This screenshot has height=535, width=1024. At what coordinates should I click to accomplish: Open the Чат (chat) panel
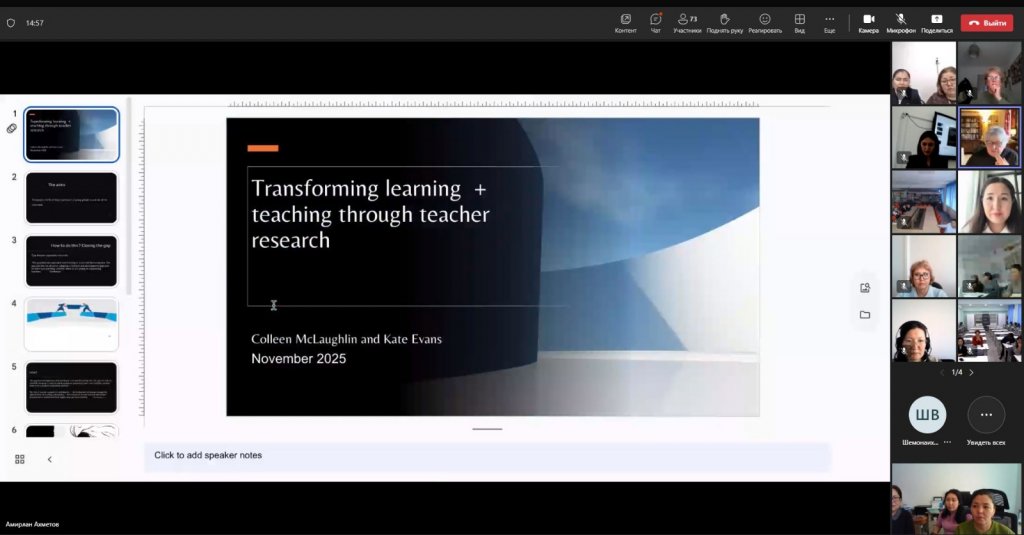pos(655,22)
